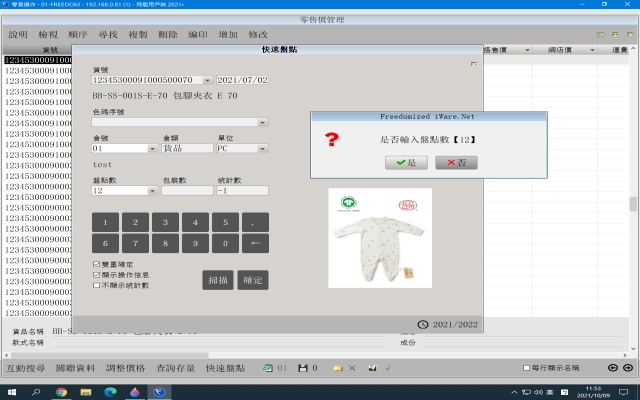Open Chrome from the Windows taskbar
The width and height of the screenshot is (640, 400).
pyautogui.click(x=61, y=392)
